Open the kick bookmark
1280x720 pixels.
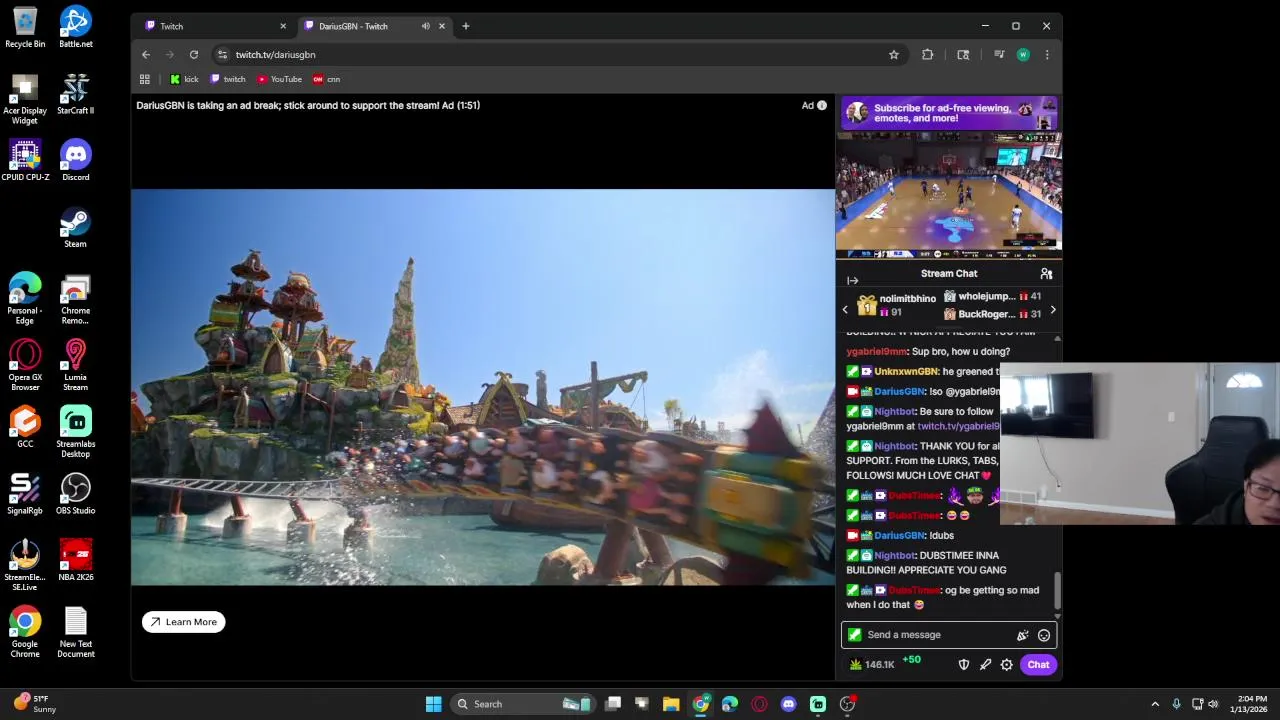[x=184, y=79]
